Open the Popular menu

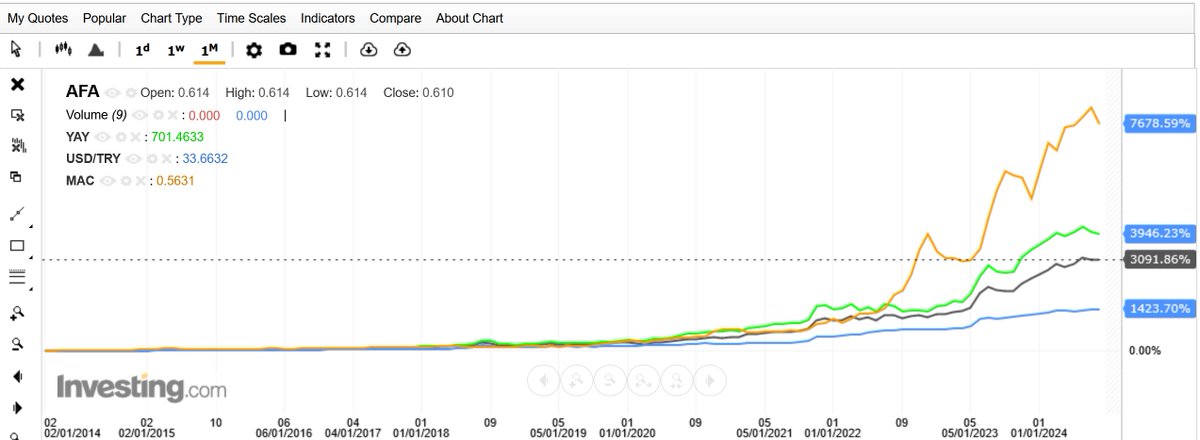105,18
